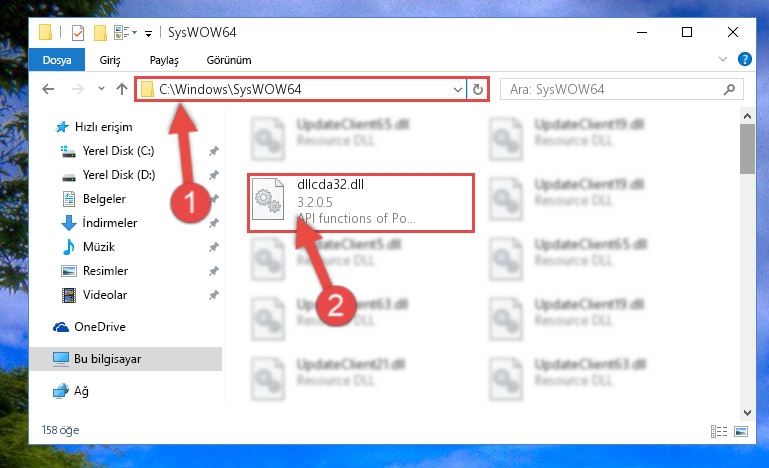Screen dimensions: 769x468
Task: Go up one folder level
Action: pos(122,89)
